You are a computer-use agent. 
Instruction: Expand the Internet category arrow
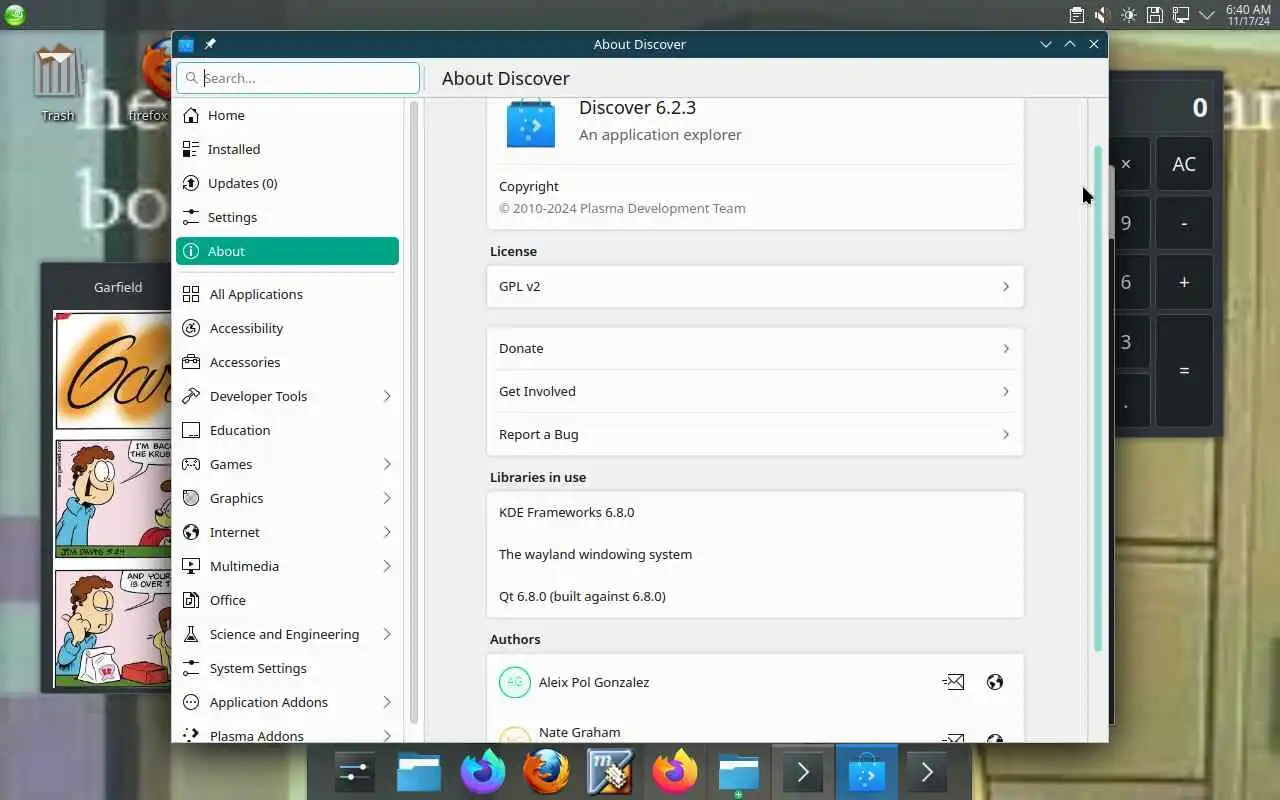387,532
